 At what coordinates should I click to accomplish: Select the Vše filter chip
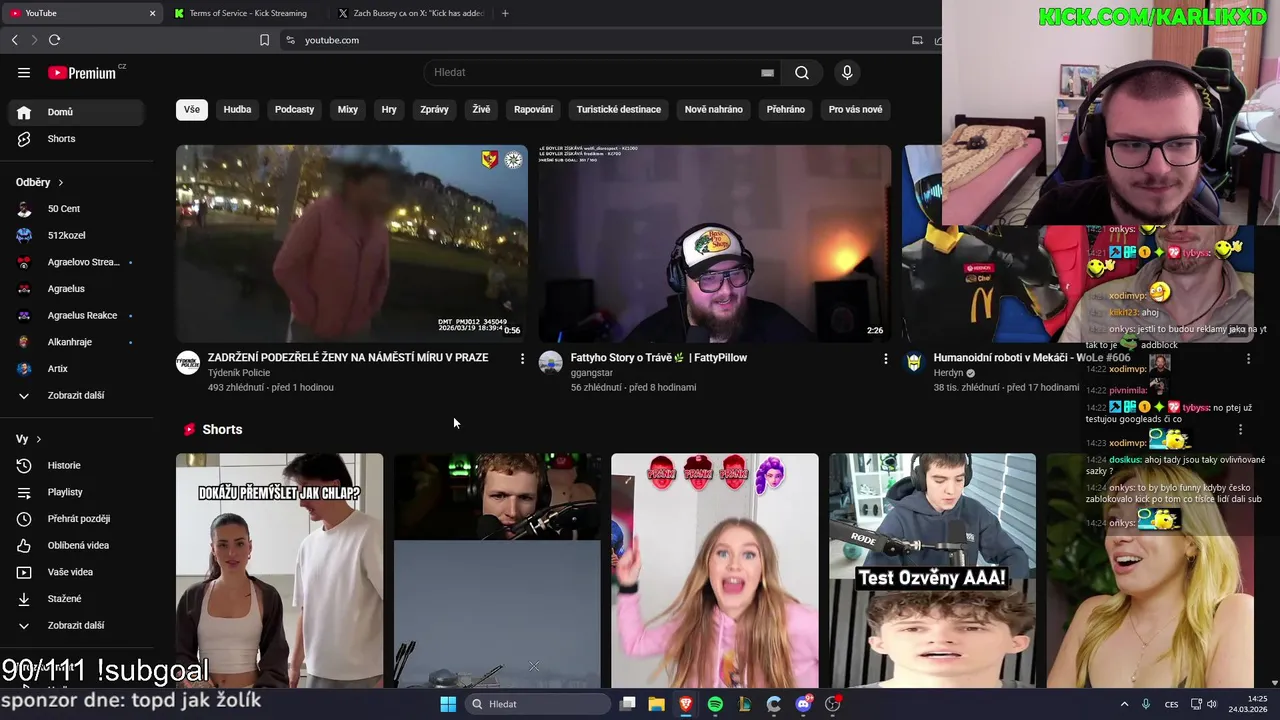tap(191, 109)
